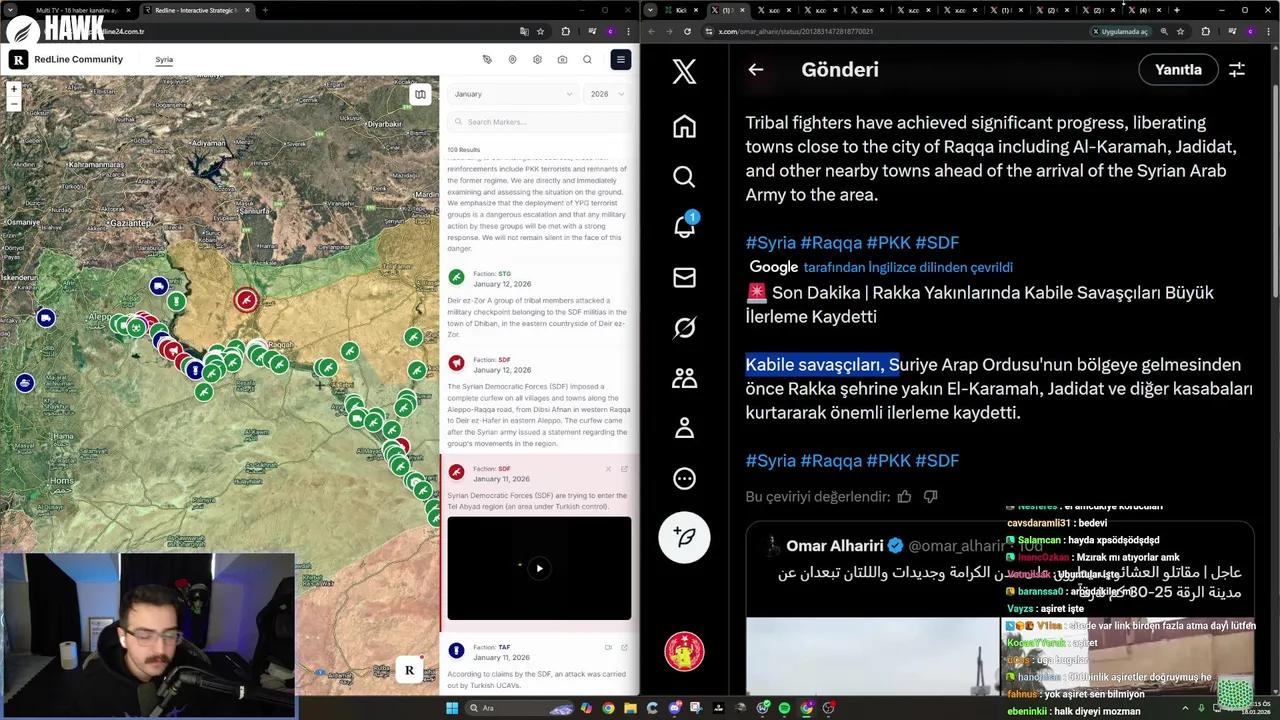Go to X home via the house icon

[x=684, y=127]
